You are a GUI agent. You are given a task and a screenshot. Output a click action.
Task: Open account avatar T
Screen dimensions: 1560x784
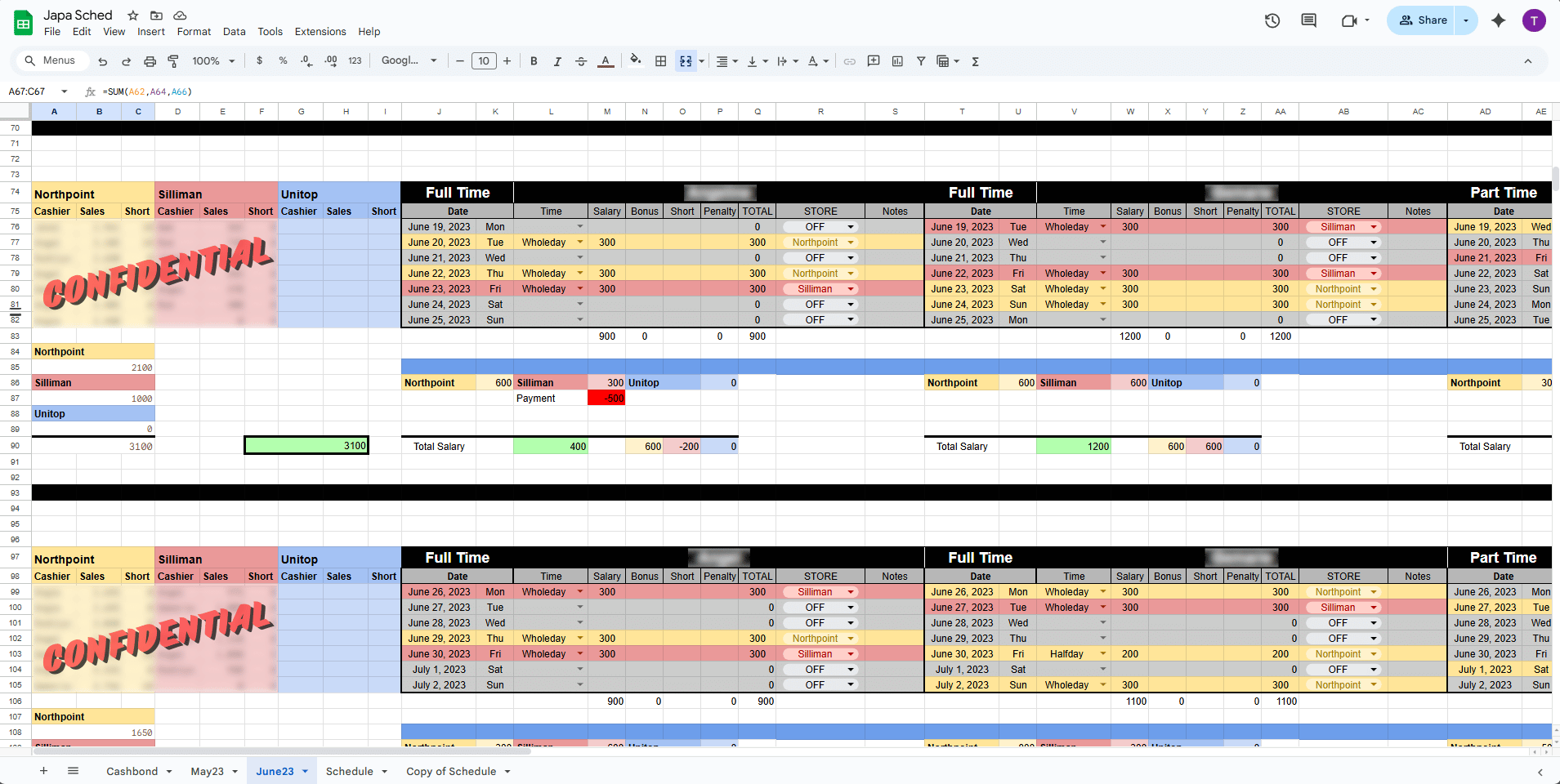click(1534, 20)
